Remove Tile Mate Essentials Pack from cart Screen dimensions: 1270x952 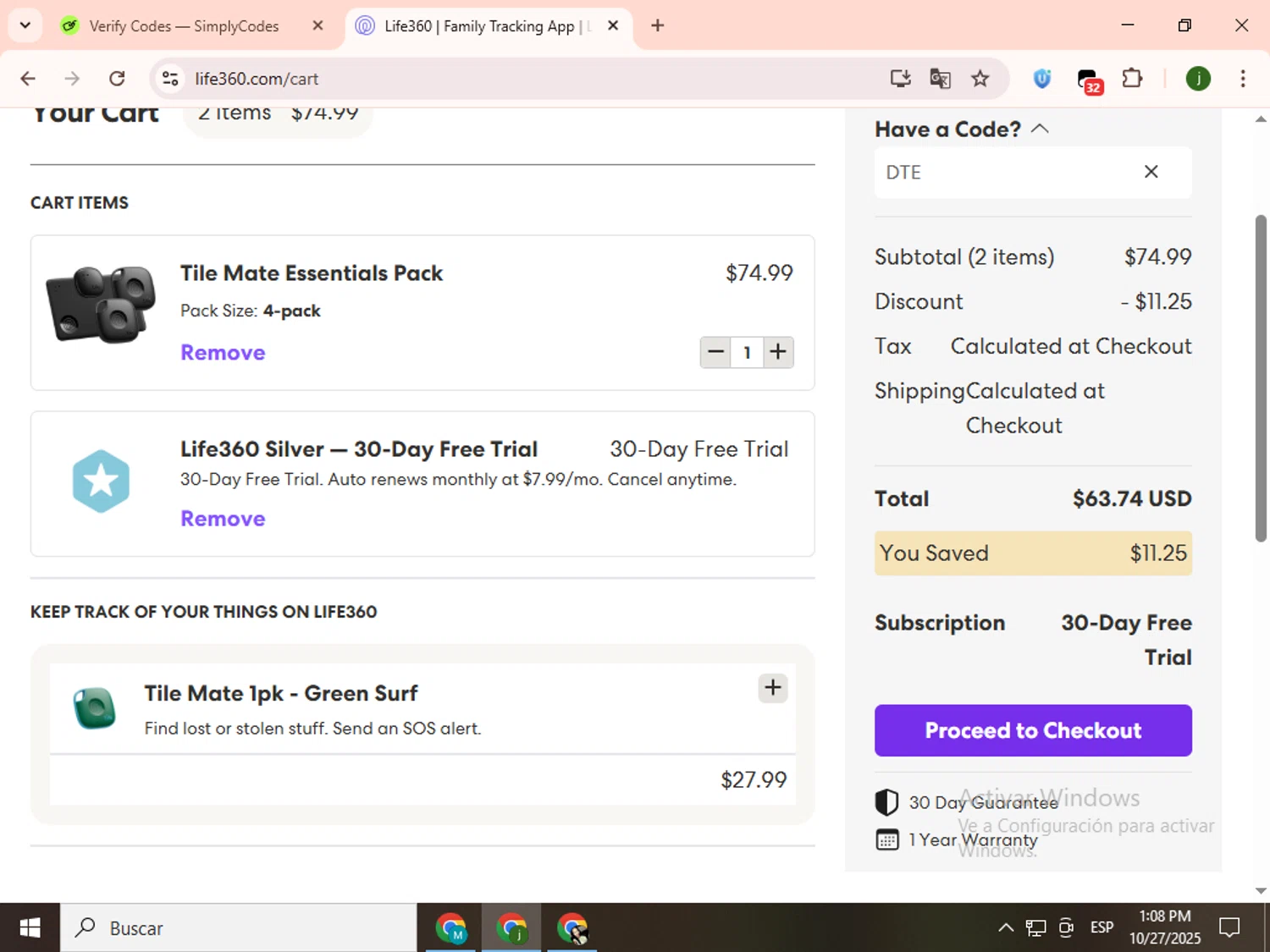223,353
